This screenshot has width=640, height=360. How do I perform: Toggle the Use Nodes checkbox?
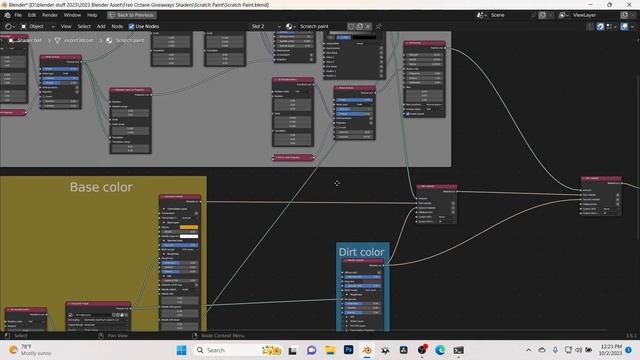coord(131,27)
